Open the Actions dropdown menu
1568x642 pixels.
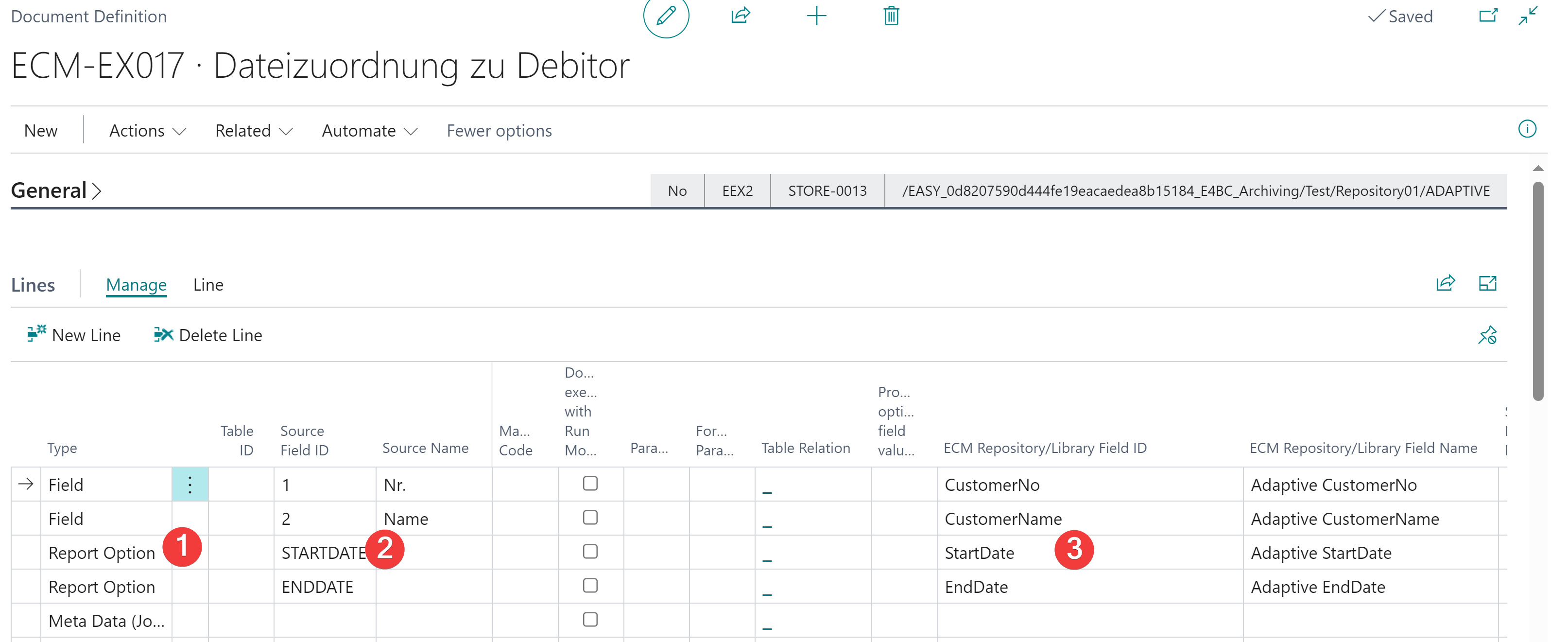(147, 131)
